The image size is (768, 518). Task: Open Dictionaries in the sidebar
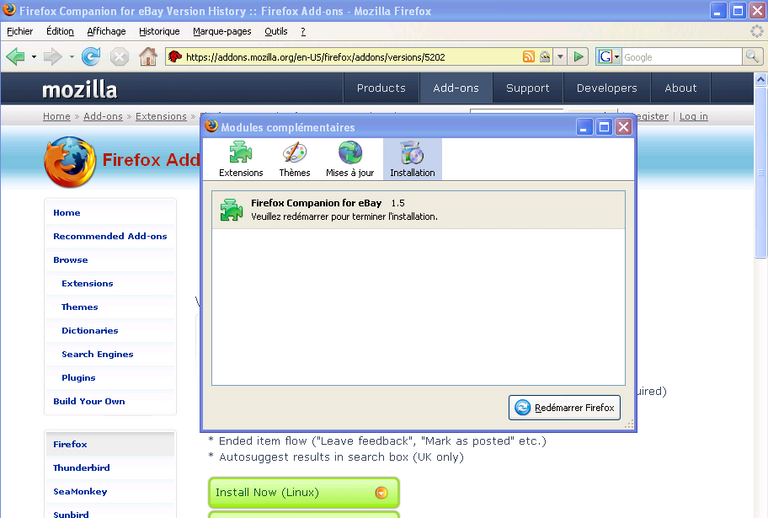click(x=90, y=330)
